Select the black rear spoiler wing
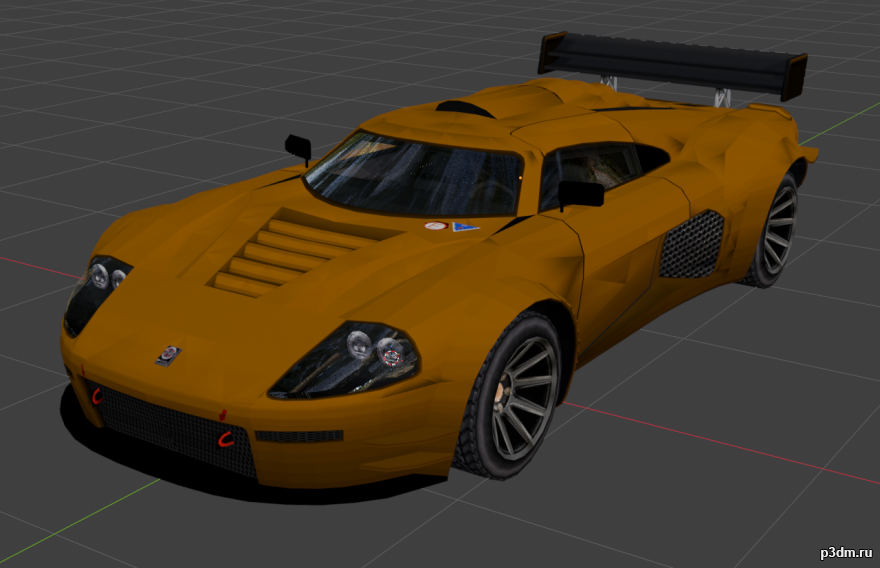The height and width of the screenshot is (568, 880). tap(673, 66)
